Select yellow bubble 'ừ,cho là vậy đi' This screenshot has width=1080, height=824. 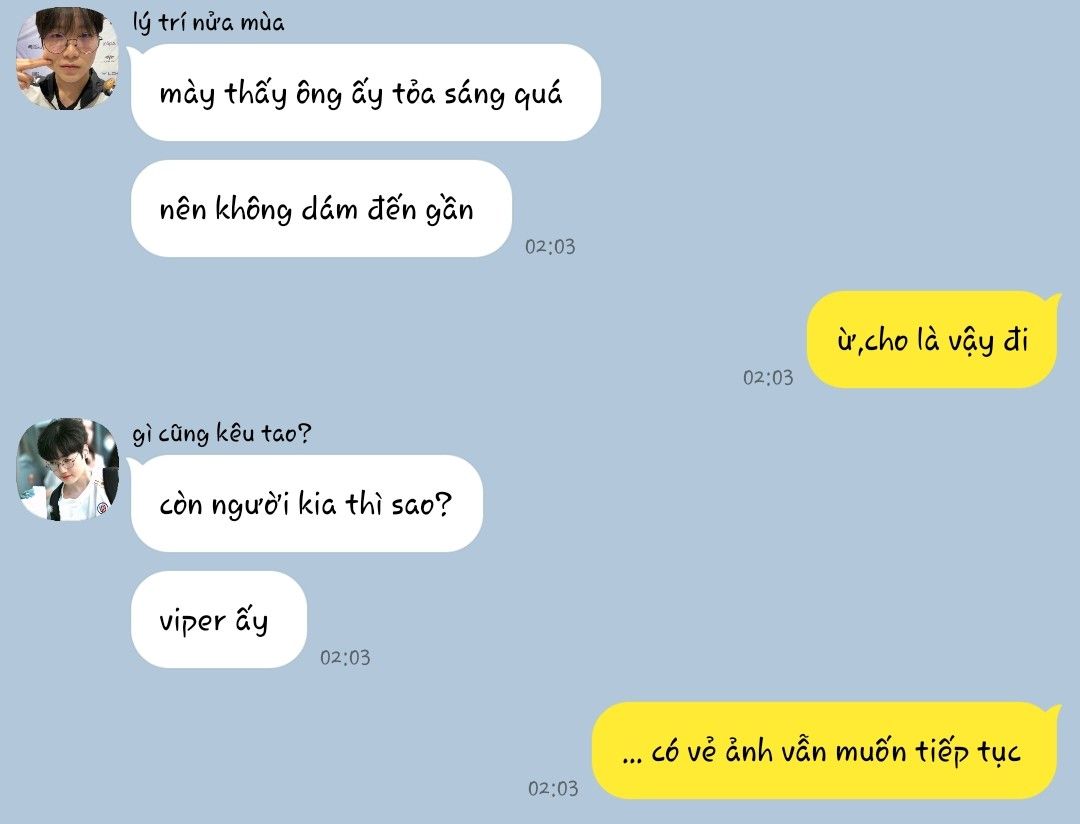coord(932,340)
